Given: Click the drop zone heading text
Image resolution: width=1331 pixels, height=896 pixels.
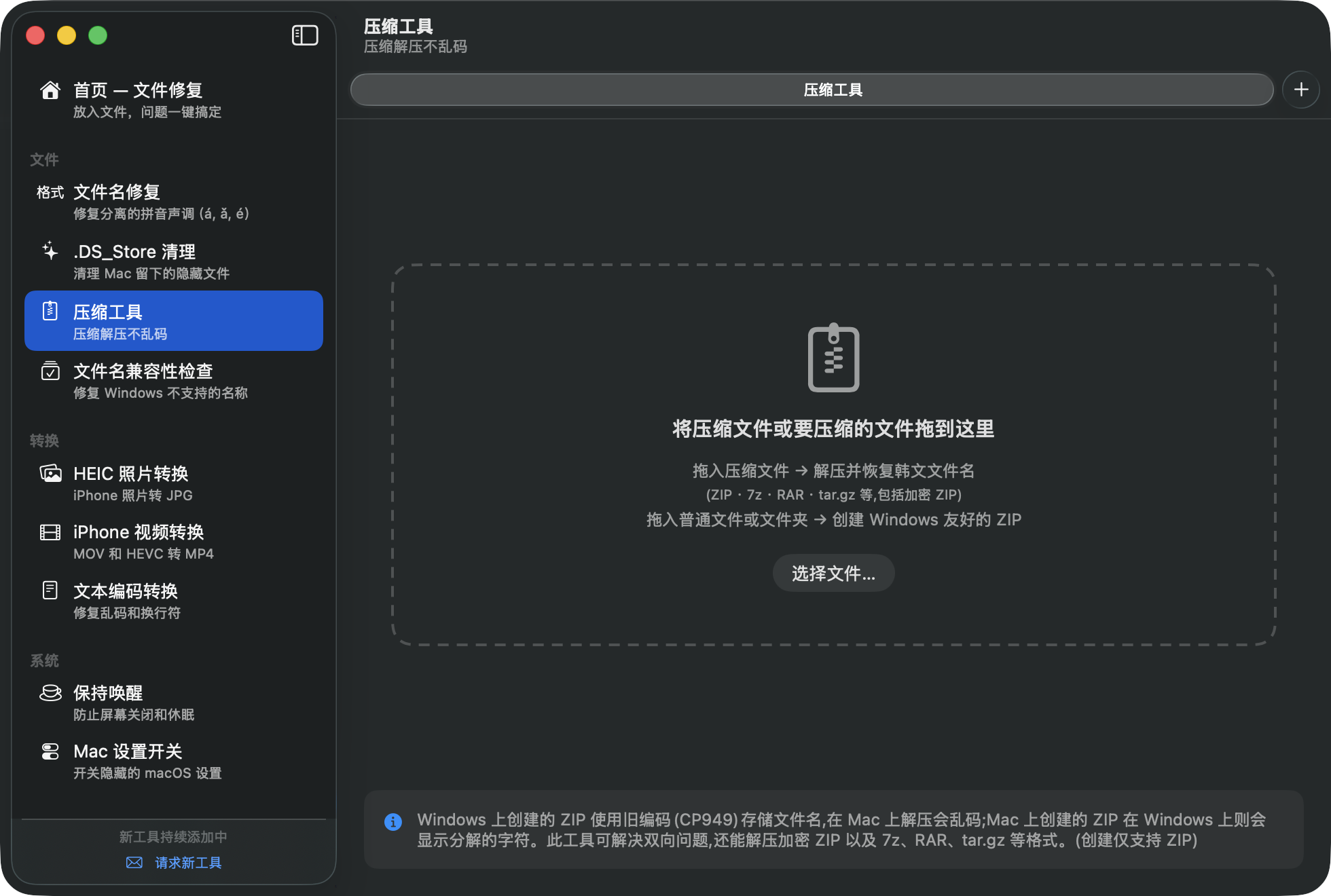Looking at the screenshot, I should [833, 429].
